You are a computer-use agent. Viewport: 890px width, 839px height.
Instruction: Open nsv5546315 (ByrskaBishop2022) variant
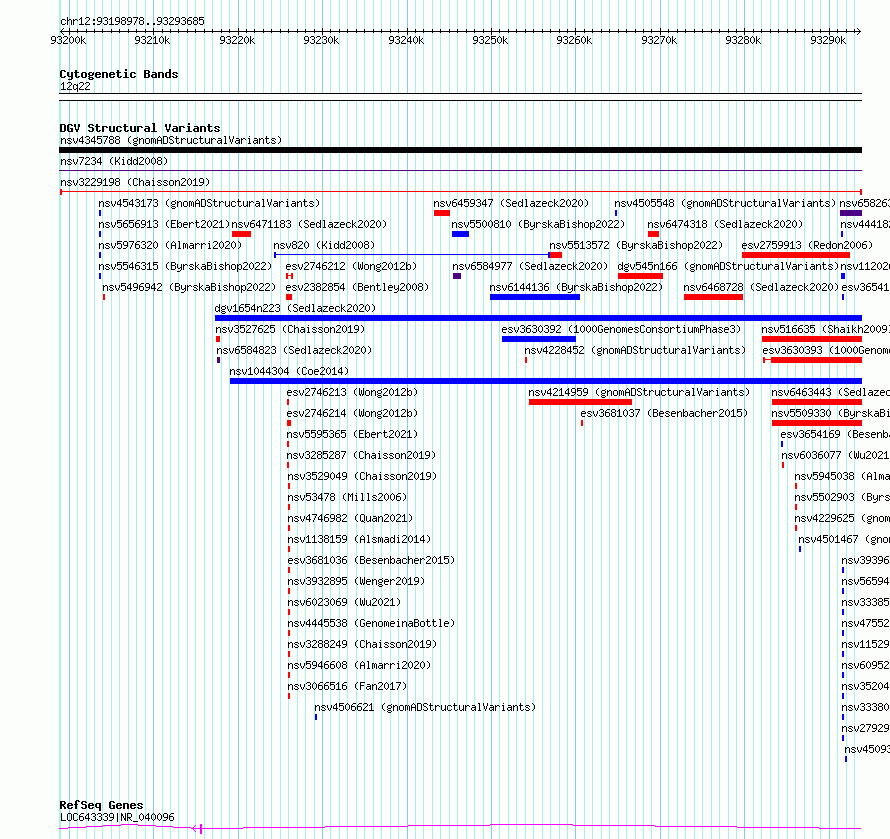click(185, 266)
